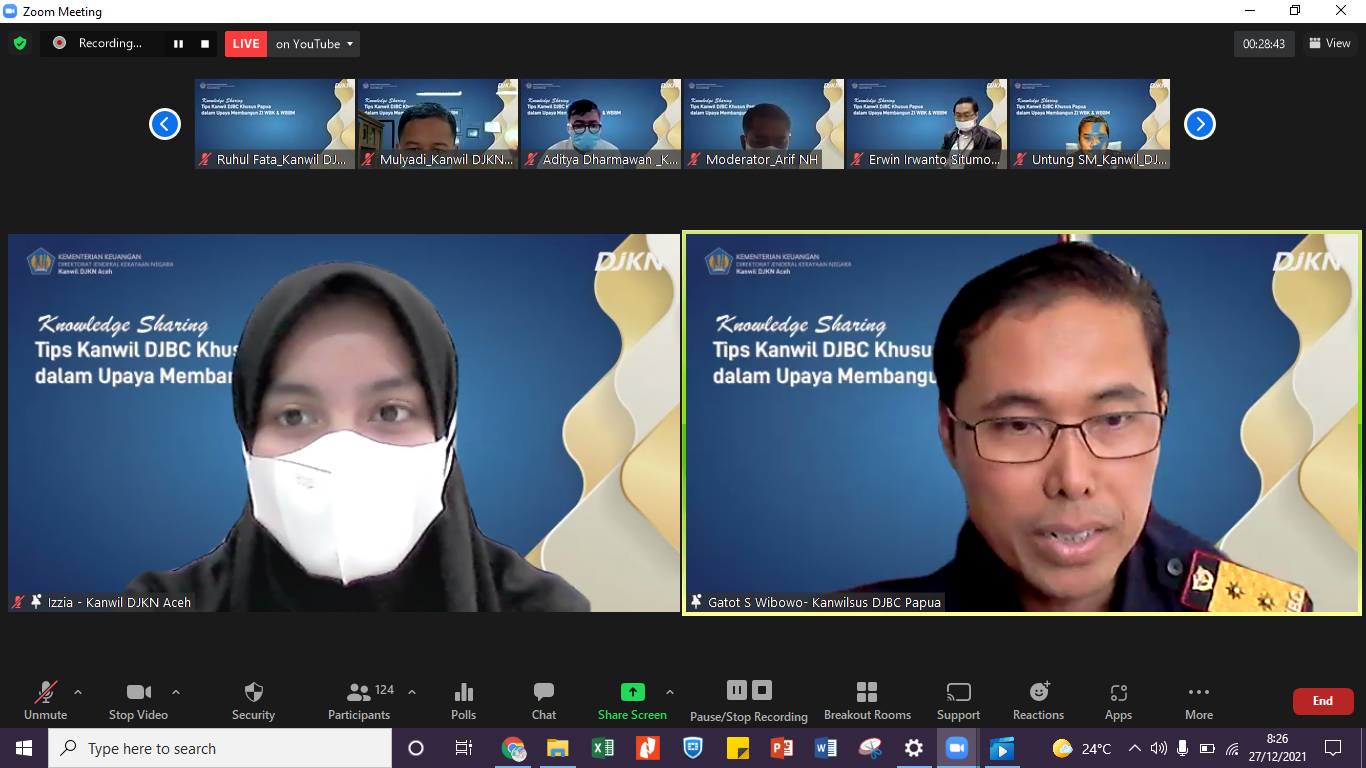Viewport: 1366px width, 768px height.
Task: Open the View layout menu
Action: pos(1329,43)
